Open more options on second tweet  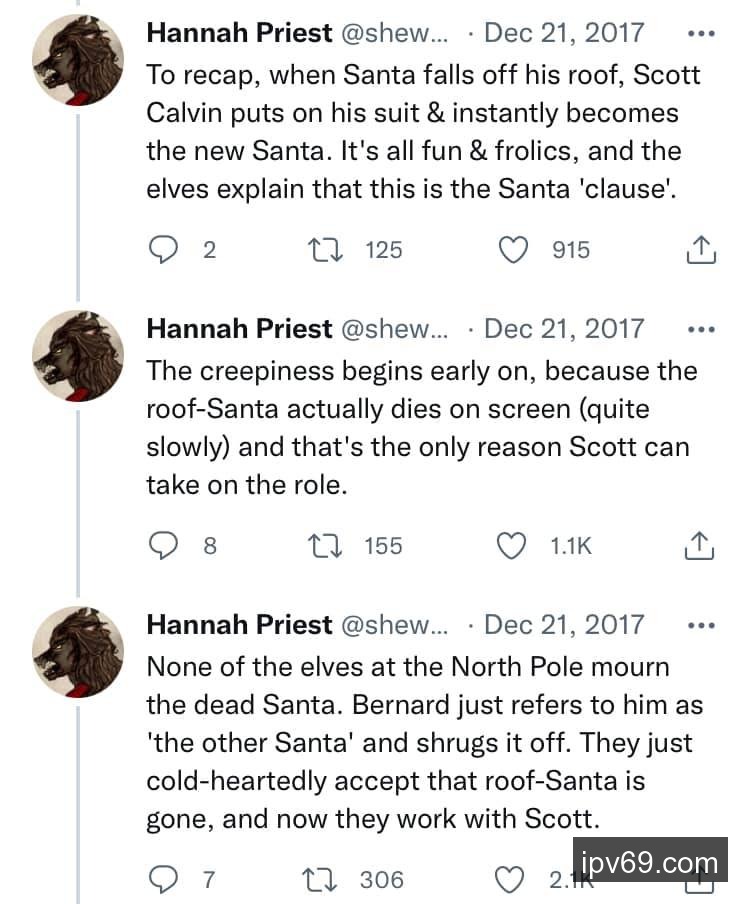(x=702, y=329)
